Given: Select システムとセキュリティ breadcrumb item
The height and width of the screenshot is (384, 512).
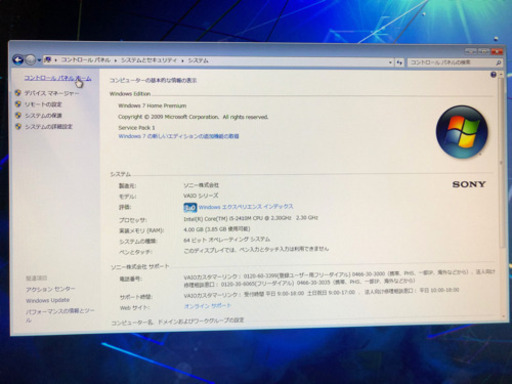Looking at the screenshot, I should (149, 60).
